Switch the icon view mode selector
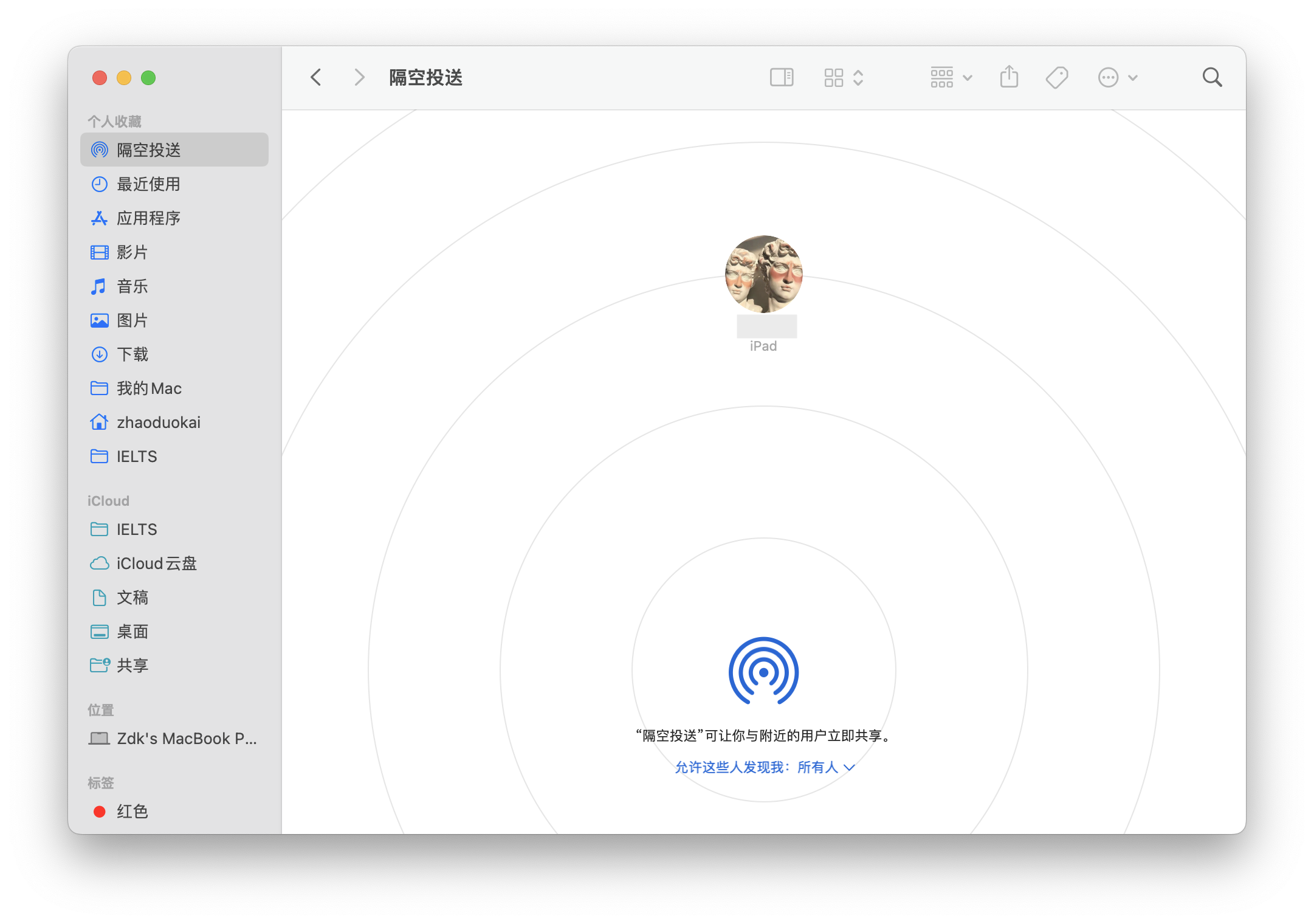1314x924 pixels. 844,77
